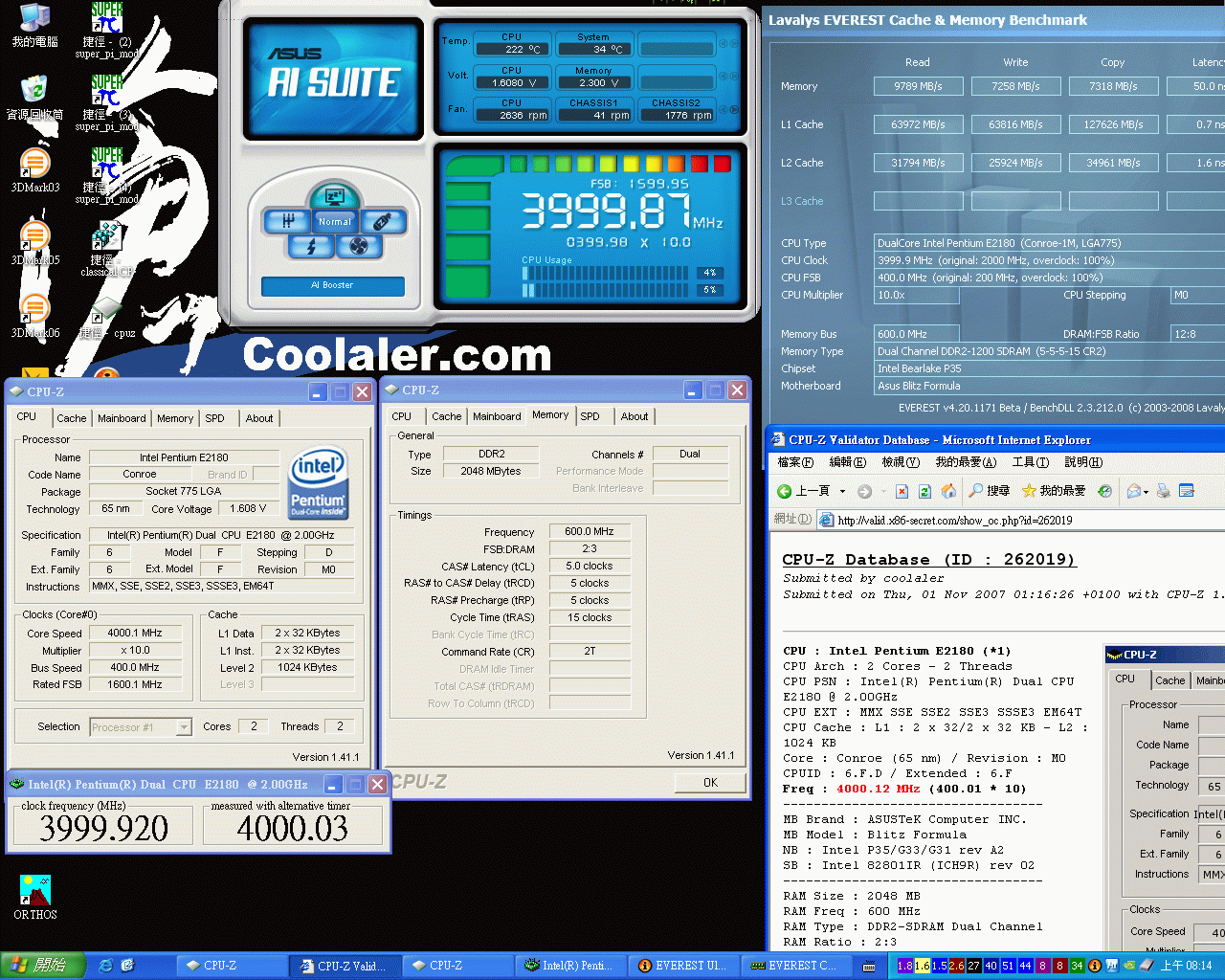Click the IE Home button
Screen dimensions: 1225x980
[x=948, y=491]
